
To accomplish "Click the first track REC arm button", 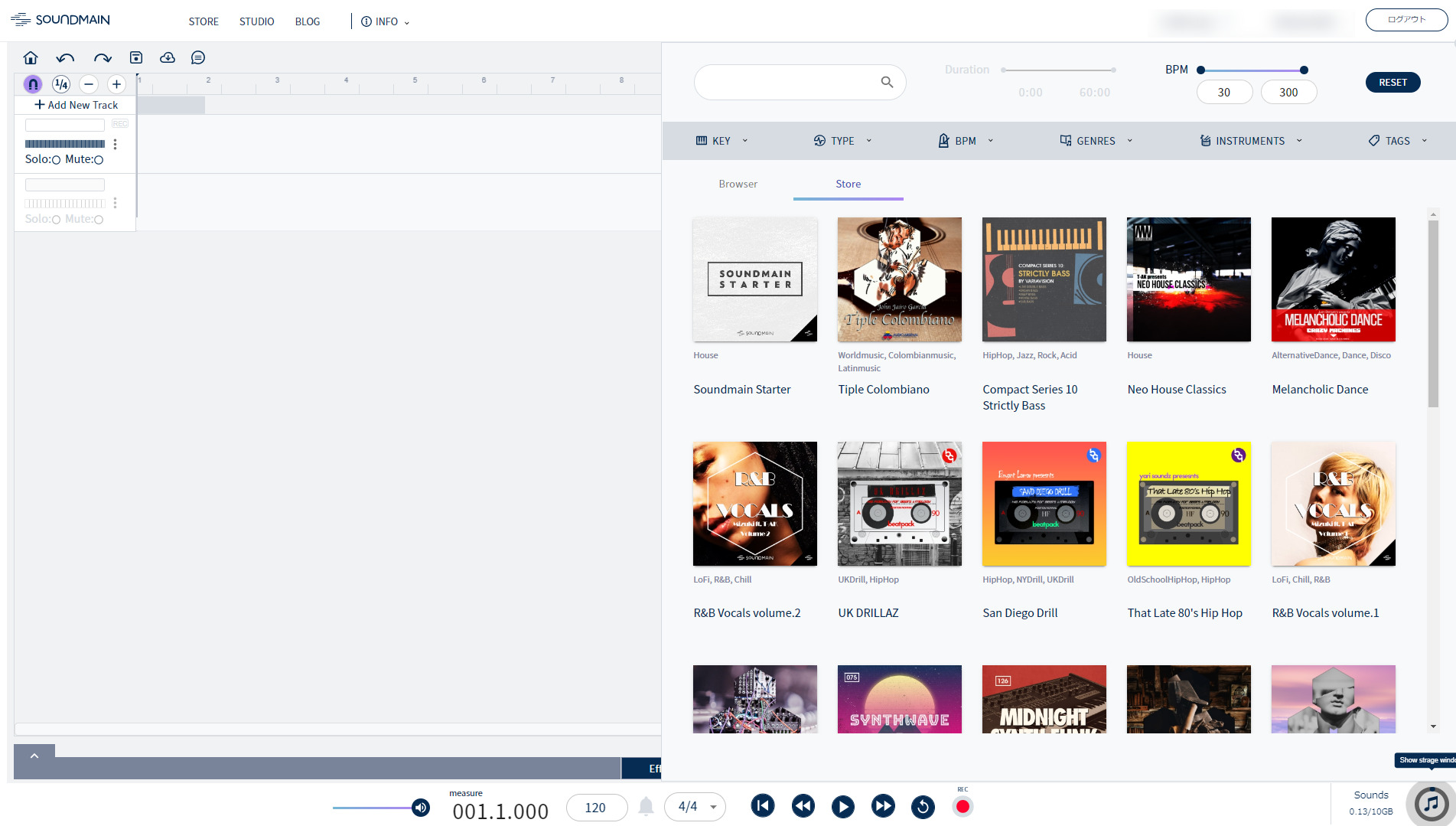I will (x=120, y=124).
